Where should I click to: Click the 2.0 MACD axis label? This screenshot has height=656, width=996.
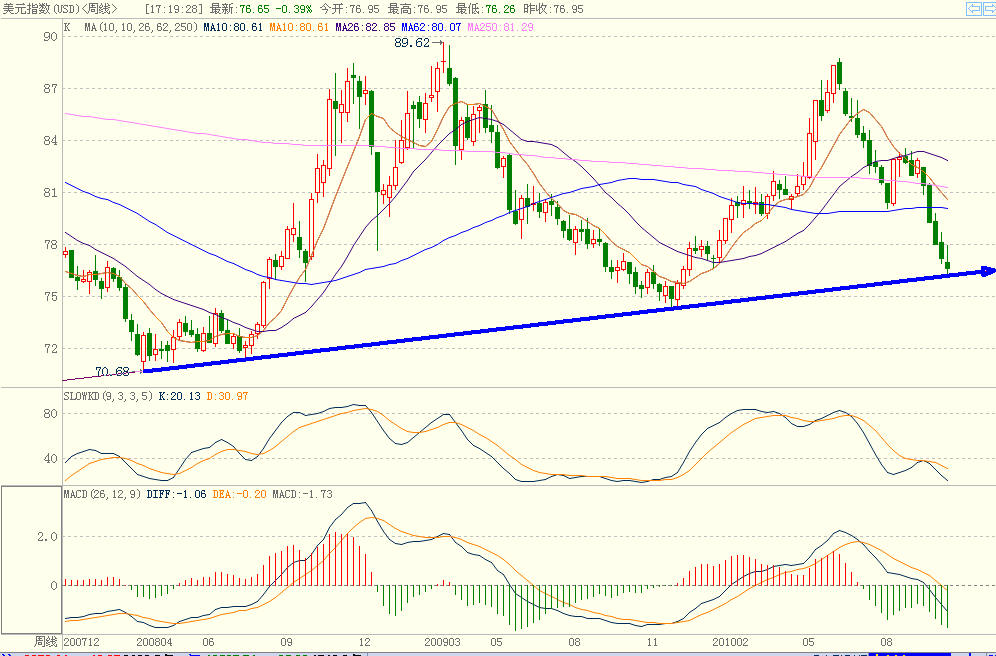click(47, 537)
